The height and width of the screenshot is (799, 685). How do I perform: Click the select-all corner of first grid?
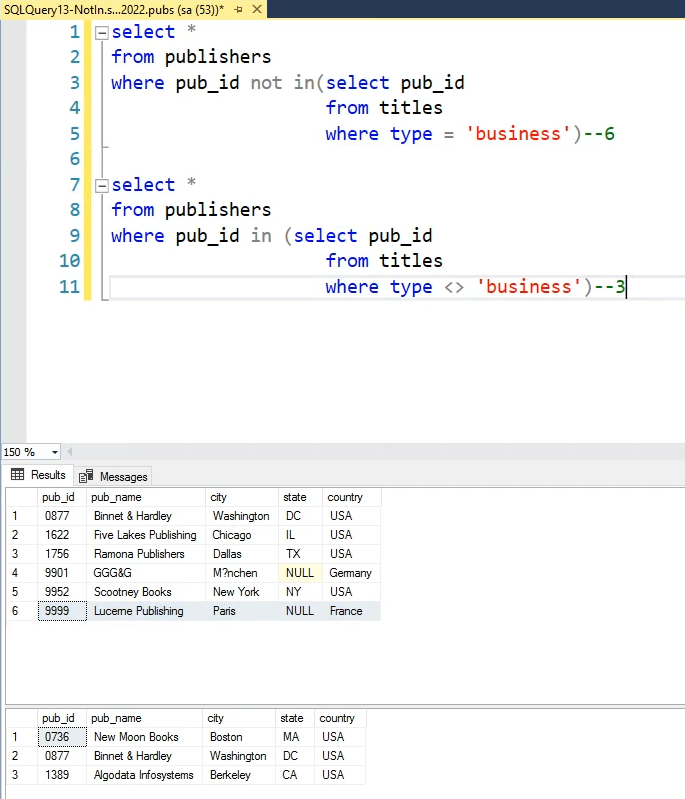[x=21, y=497]
